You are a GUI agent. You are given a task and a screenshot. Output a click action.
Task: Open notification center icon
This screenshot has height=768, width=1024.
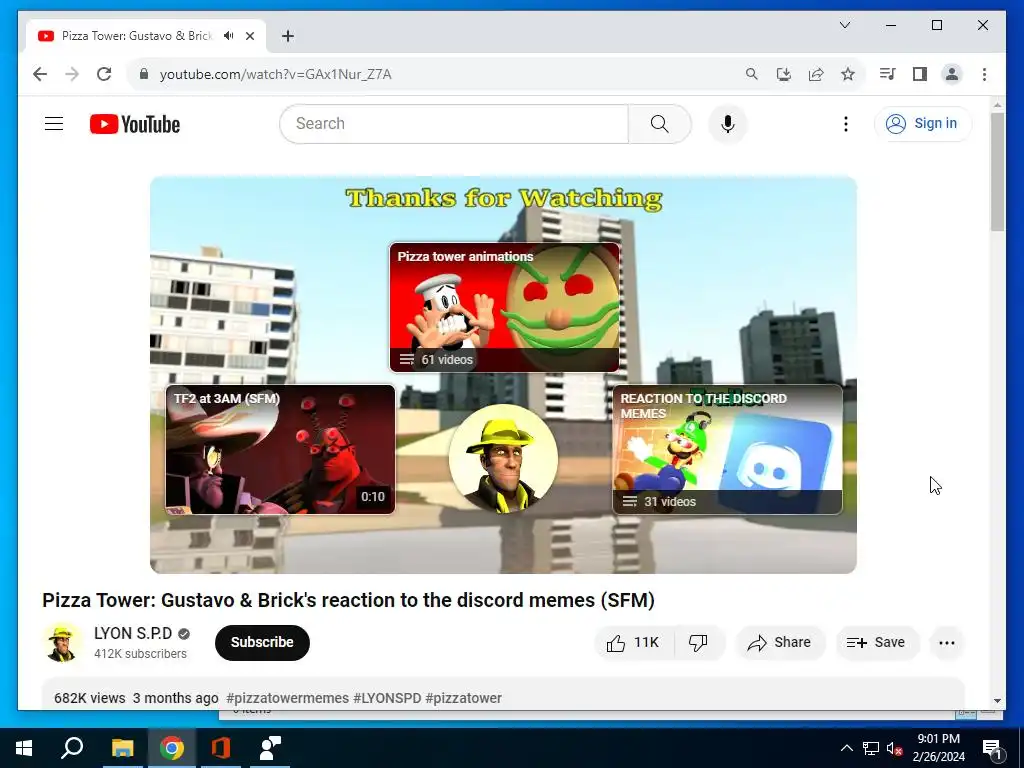pyautogui.click(x=992, y=748)
